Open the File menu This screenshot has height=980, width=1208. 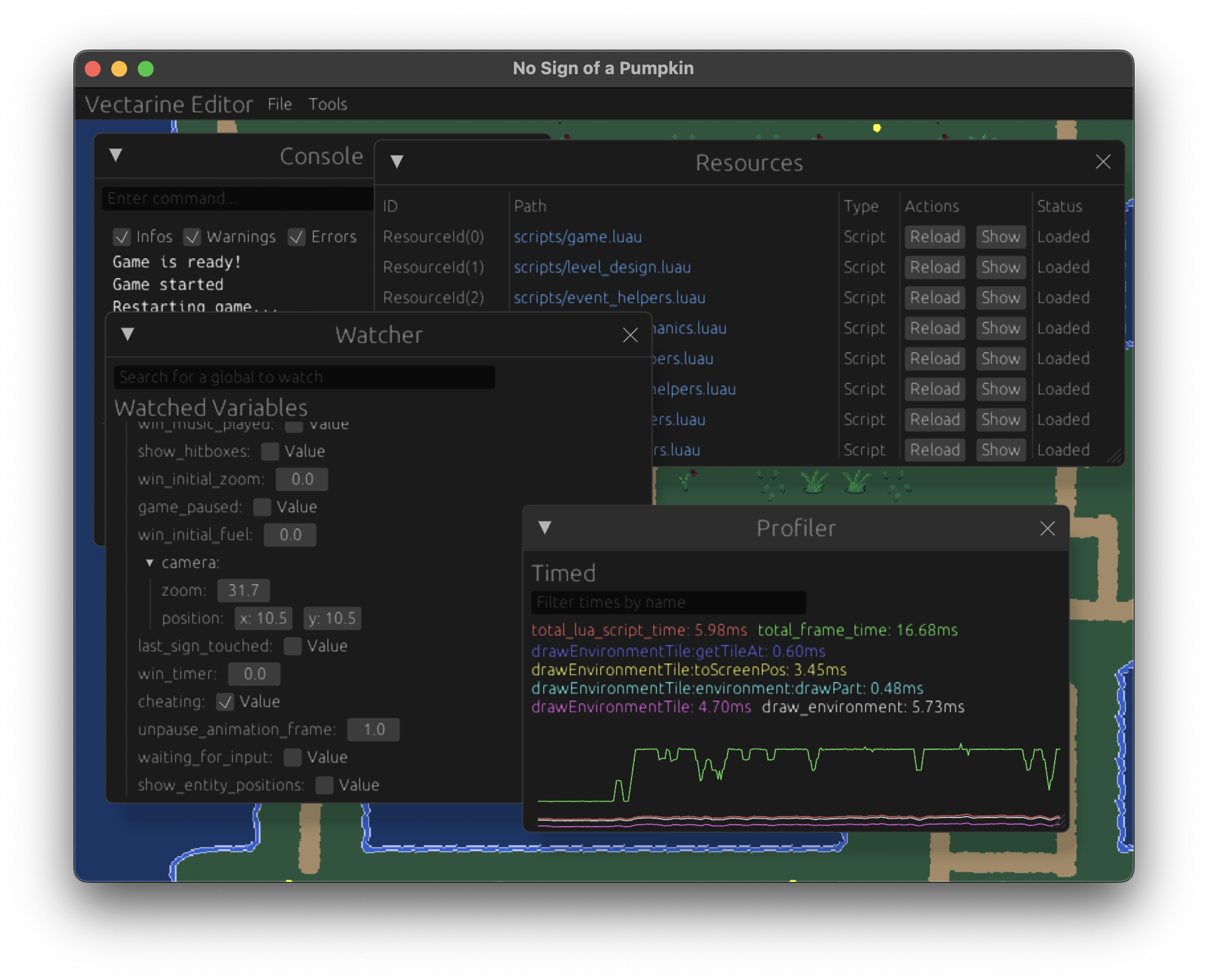[x=279, y=105]
